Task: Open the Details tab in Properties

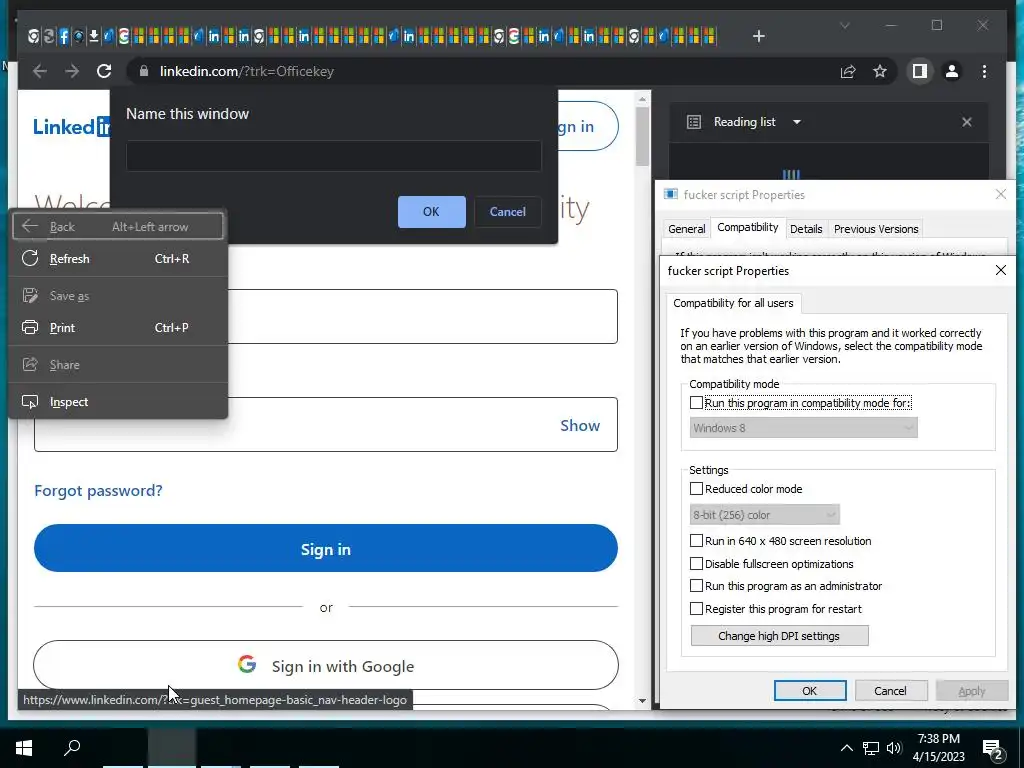Action: [x=806, y=229]
